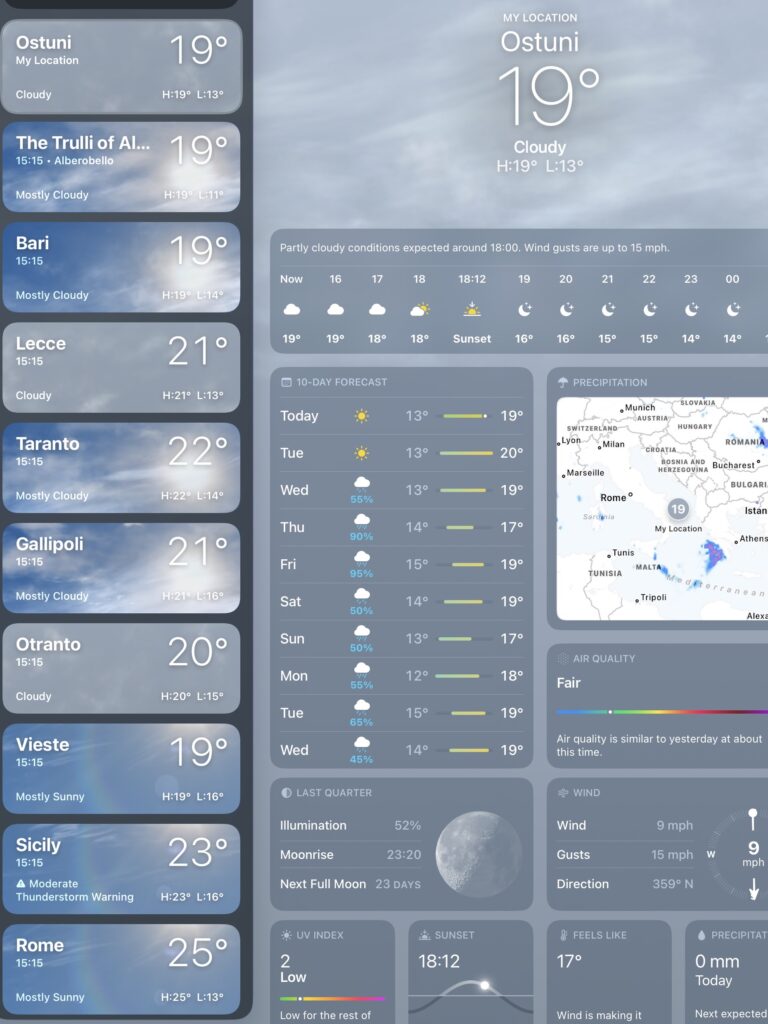Select Lecce in the location list
Viewport: 768px width, 1024px height.
pos(121,368)
